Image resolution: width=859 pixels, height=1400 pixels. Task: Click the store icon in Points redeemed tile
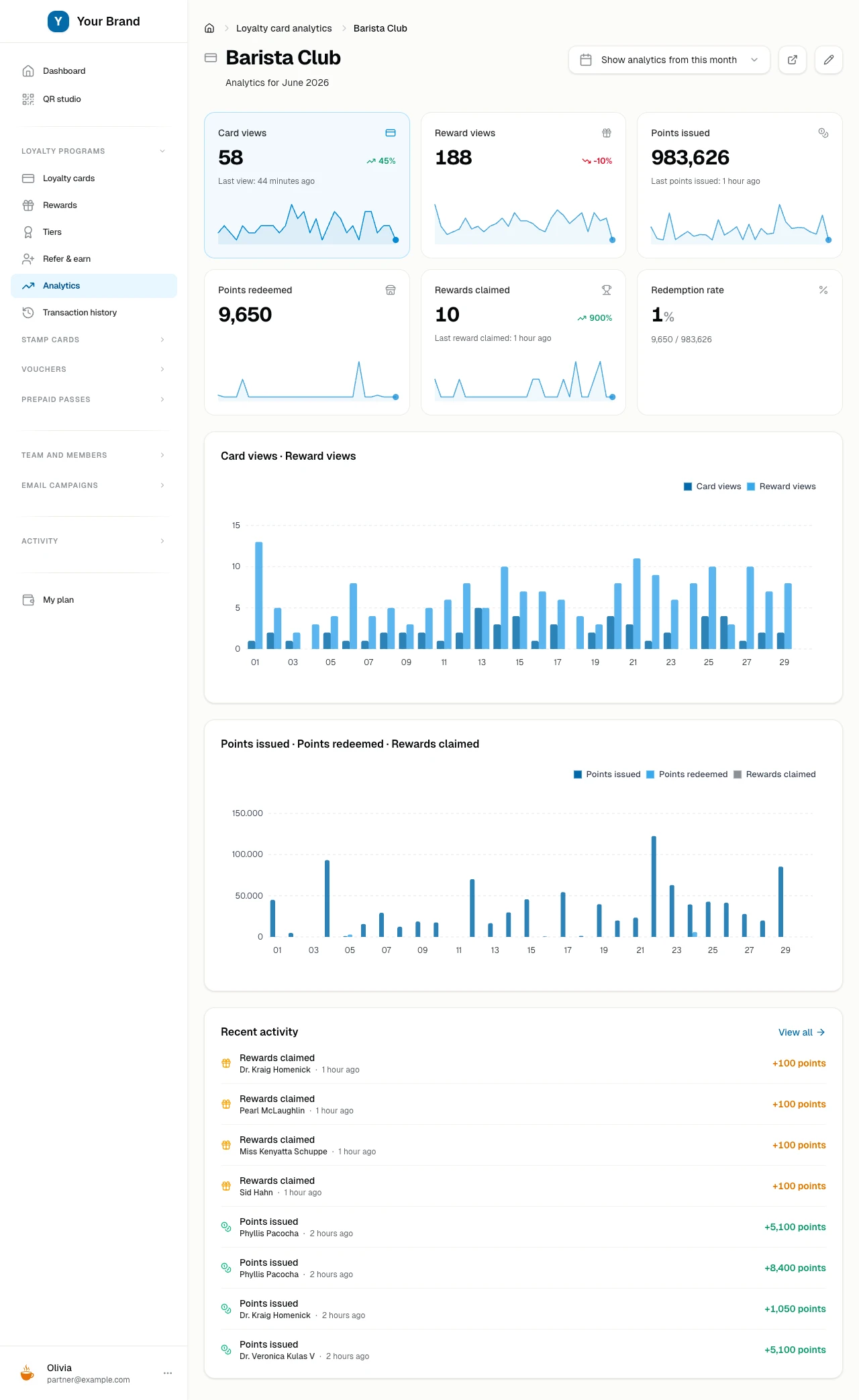[391, 290]
